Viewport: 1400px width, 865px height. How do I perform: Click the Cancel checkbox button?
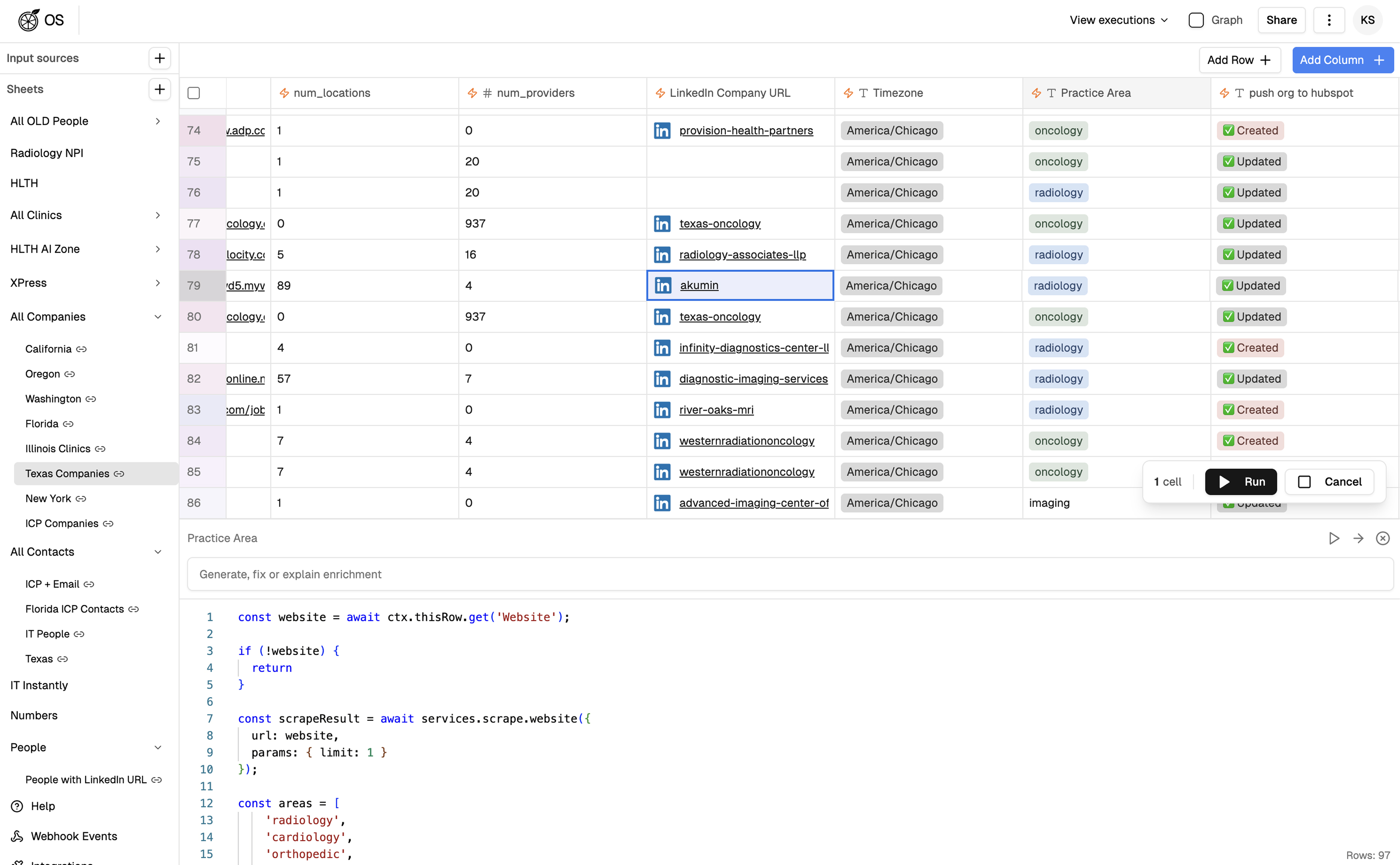(x=1329, y=482)
